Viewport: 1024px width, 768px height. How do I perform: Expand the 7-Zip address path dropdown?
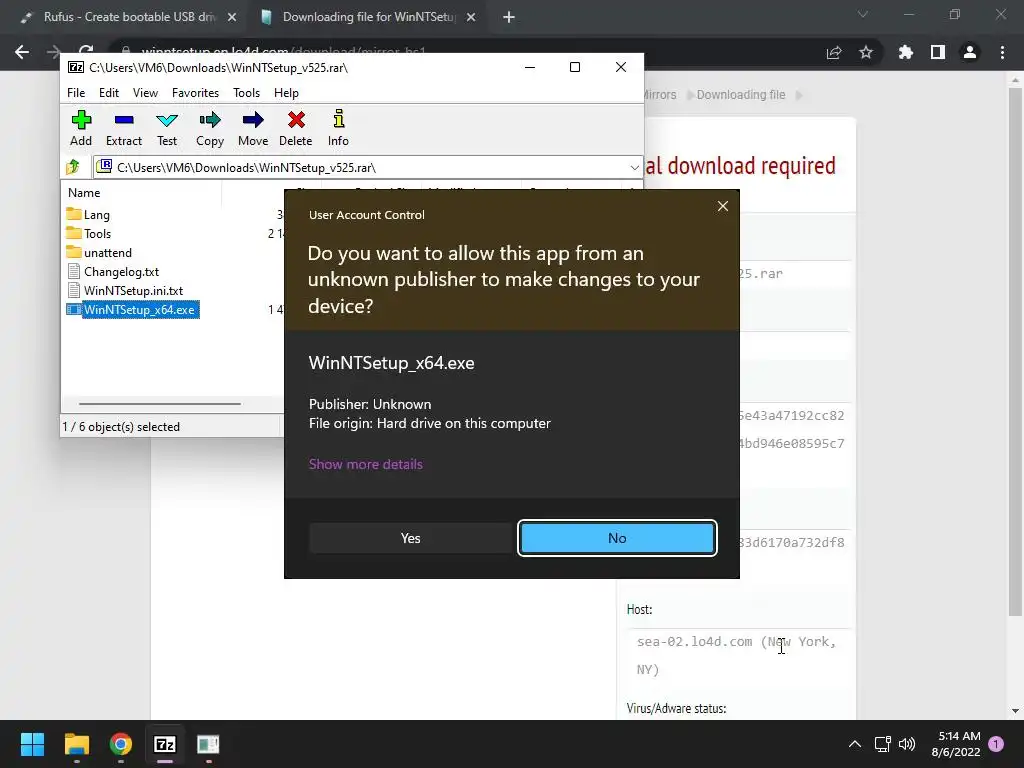[634, 168]
